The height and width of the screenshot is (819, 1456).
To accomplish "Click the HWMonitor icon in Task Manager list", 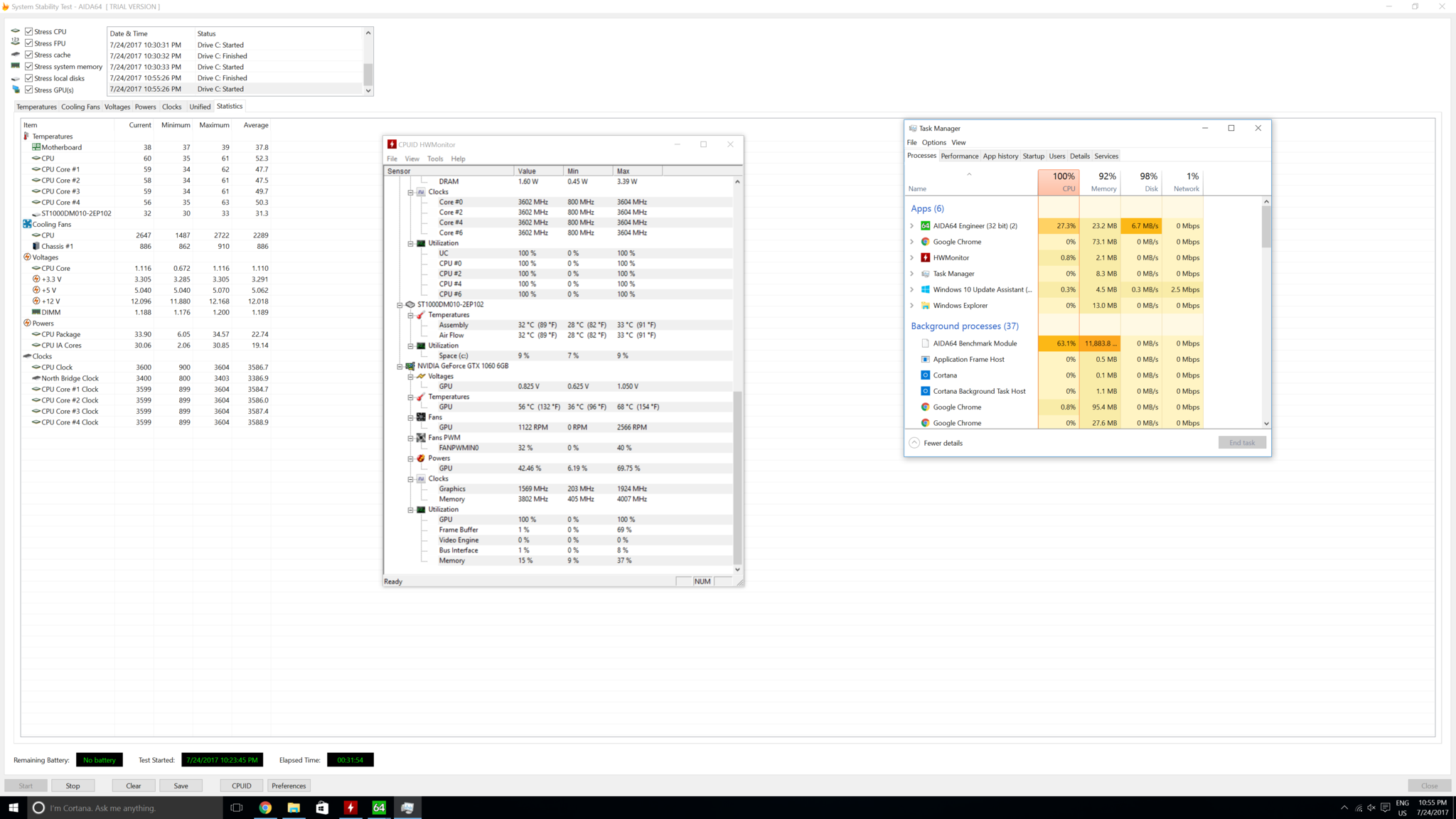I will point(925,257).
